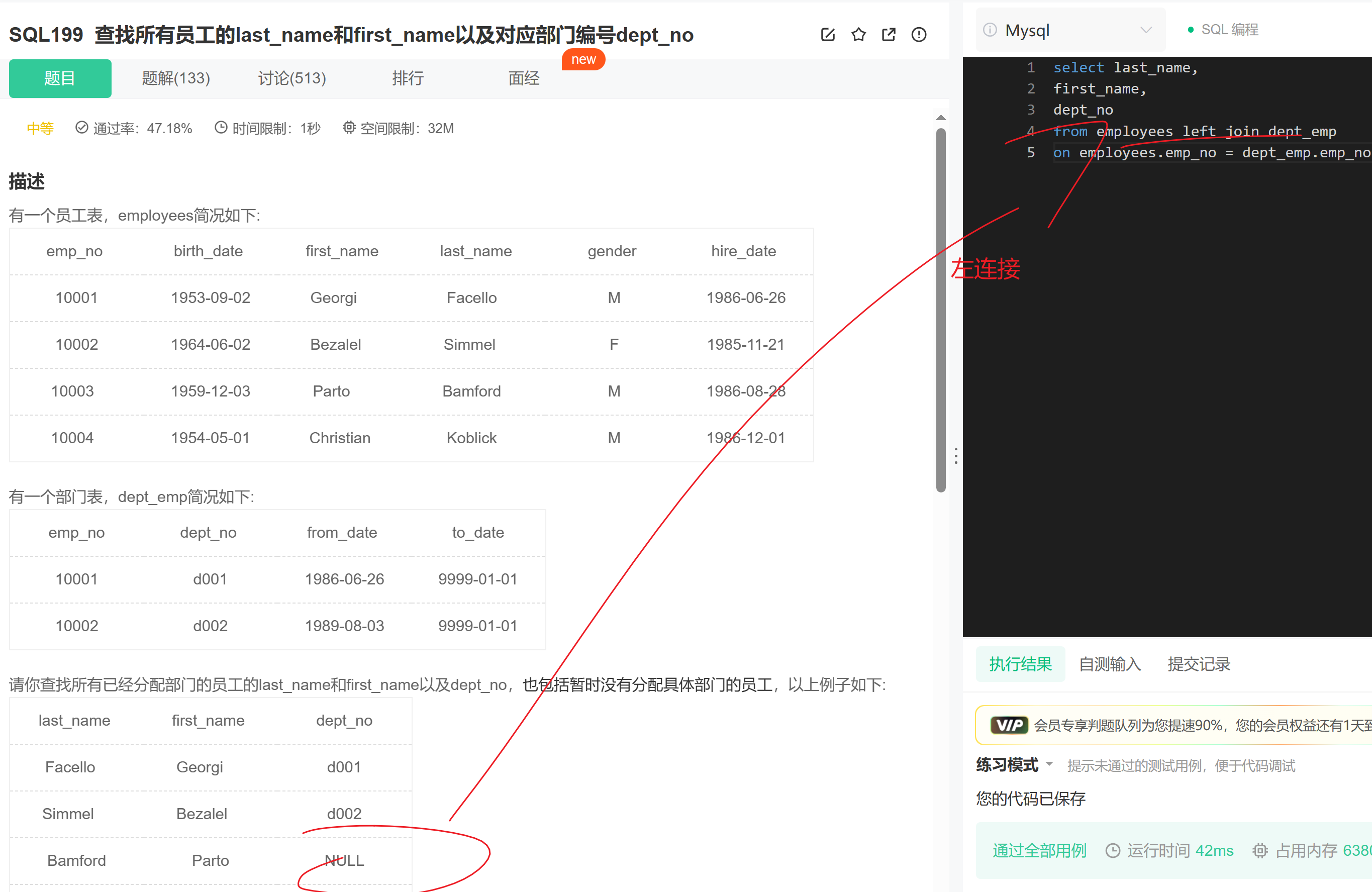Click the cell d001 in dept_emp table
This screenshot has width=1372, height=892.
(x=210, y=579)
